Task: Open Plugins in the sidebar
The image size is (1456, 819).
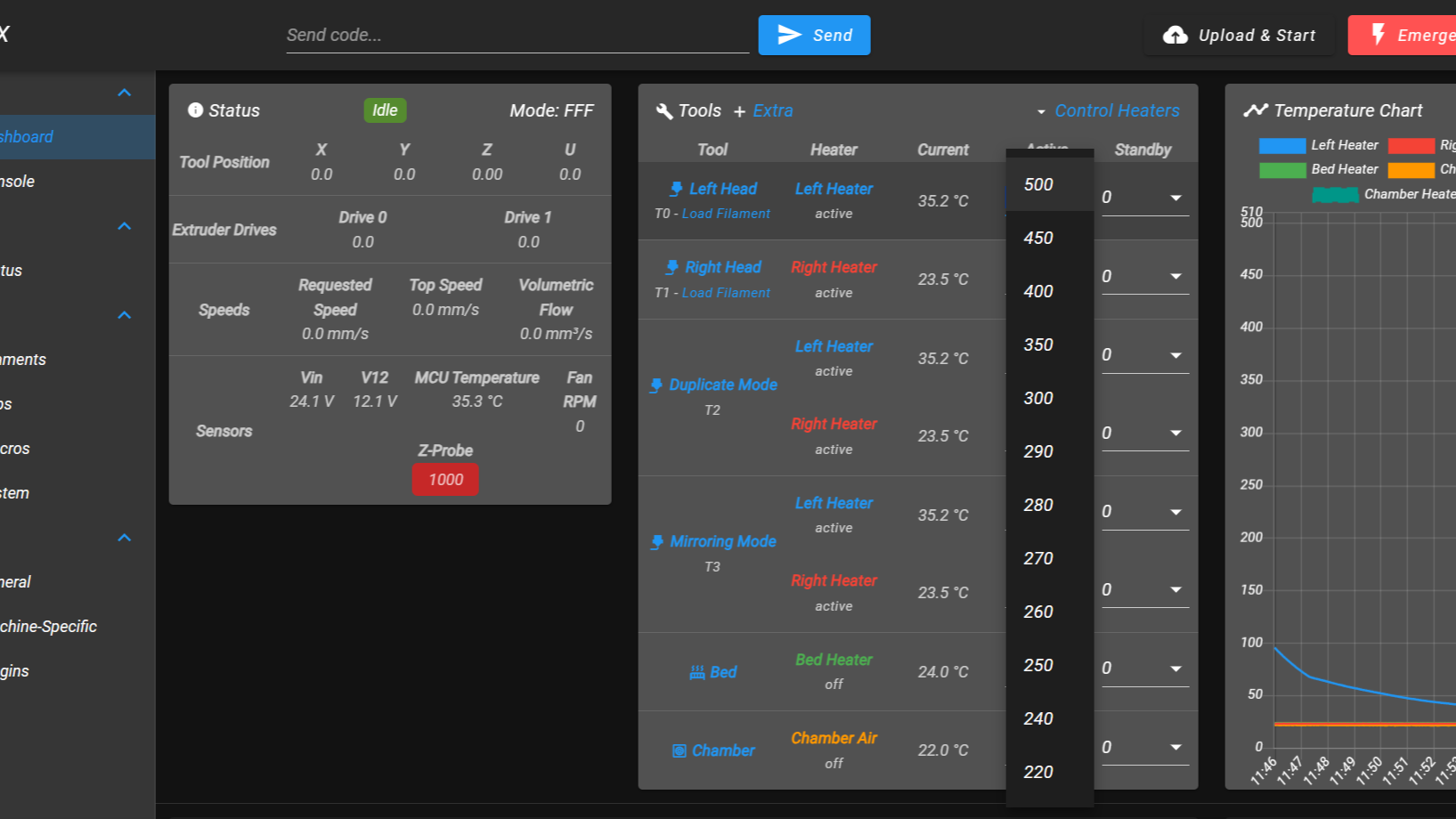Action: point(77,671)
